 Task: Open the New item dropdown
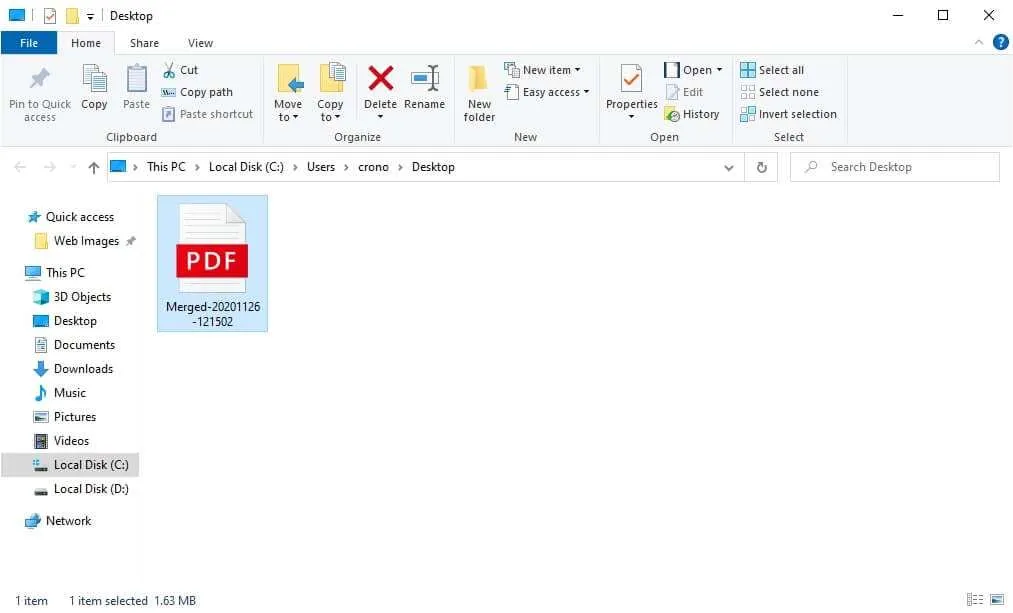pos(542,70)
